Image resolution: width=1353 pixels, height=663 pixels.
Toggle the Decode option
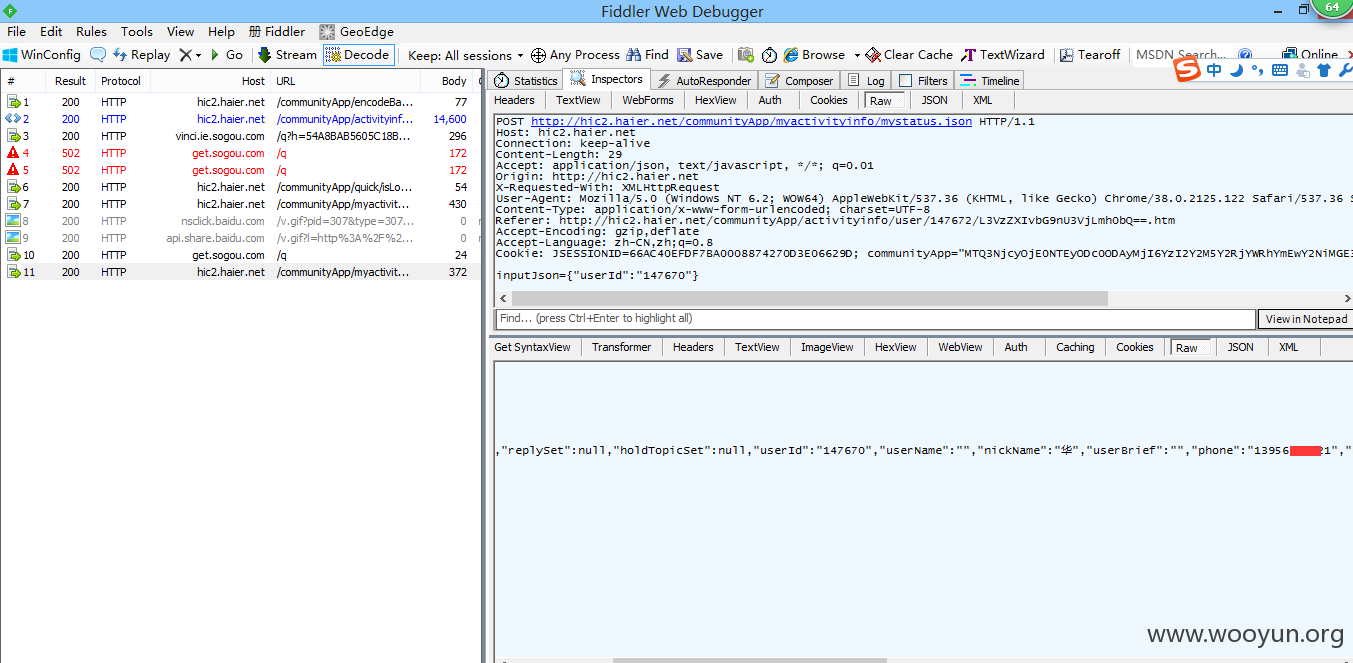pyautogui.click(x=358, y=55)
